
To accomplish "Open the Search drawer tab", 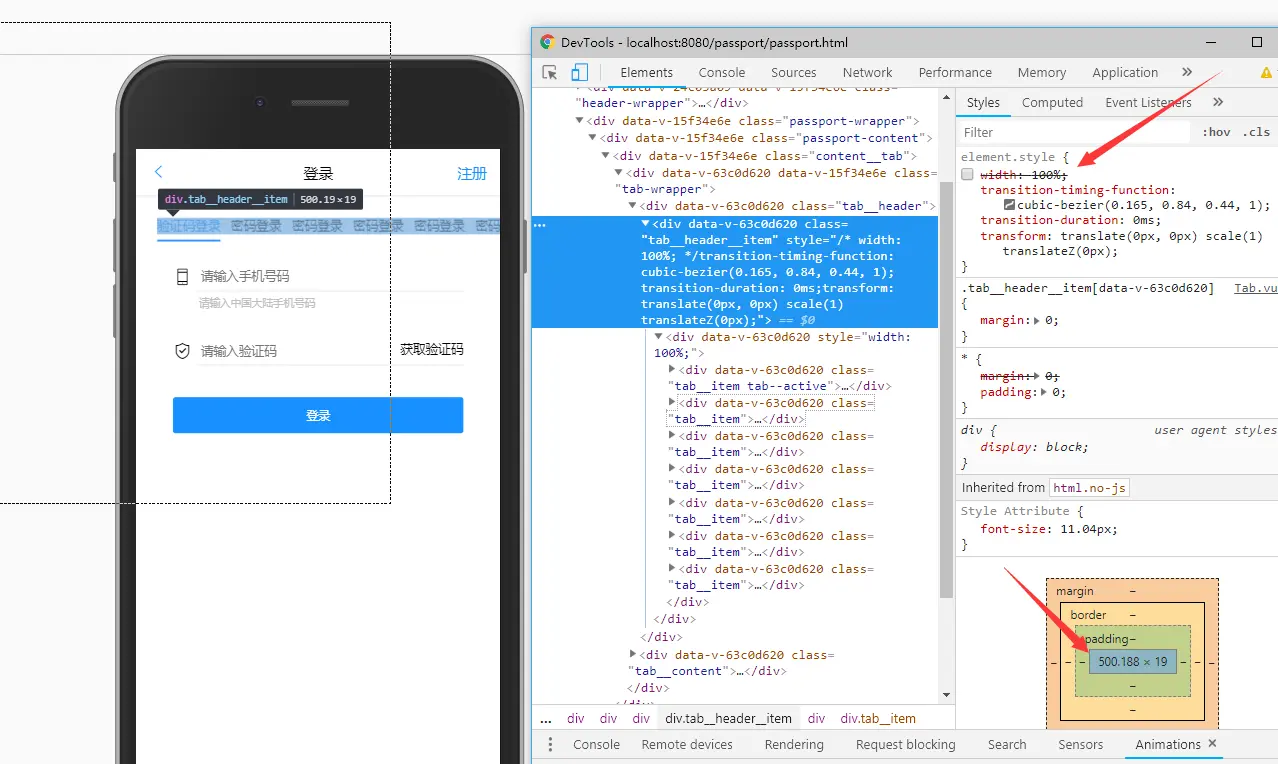I will coord(1007,744).
